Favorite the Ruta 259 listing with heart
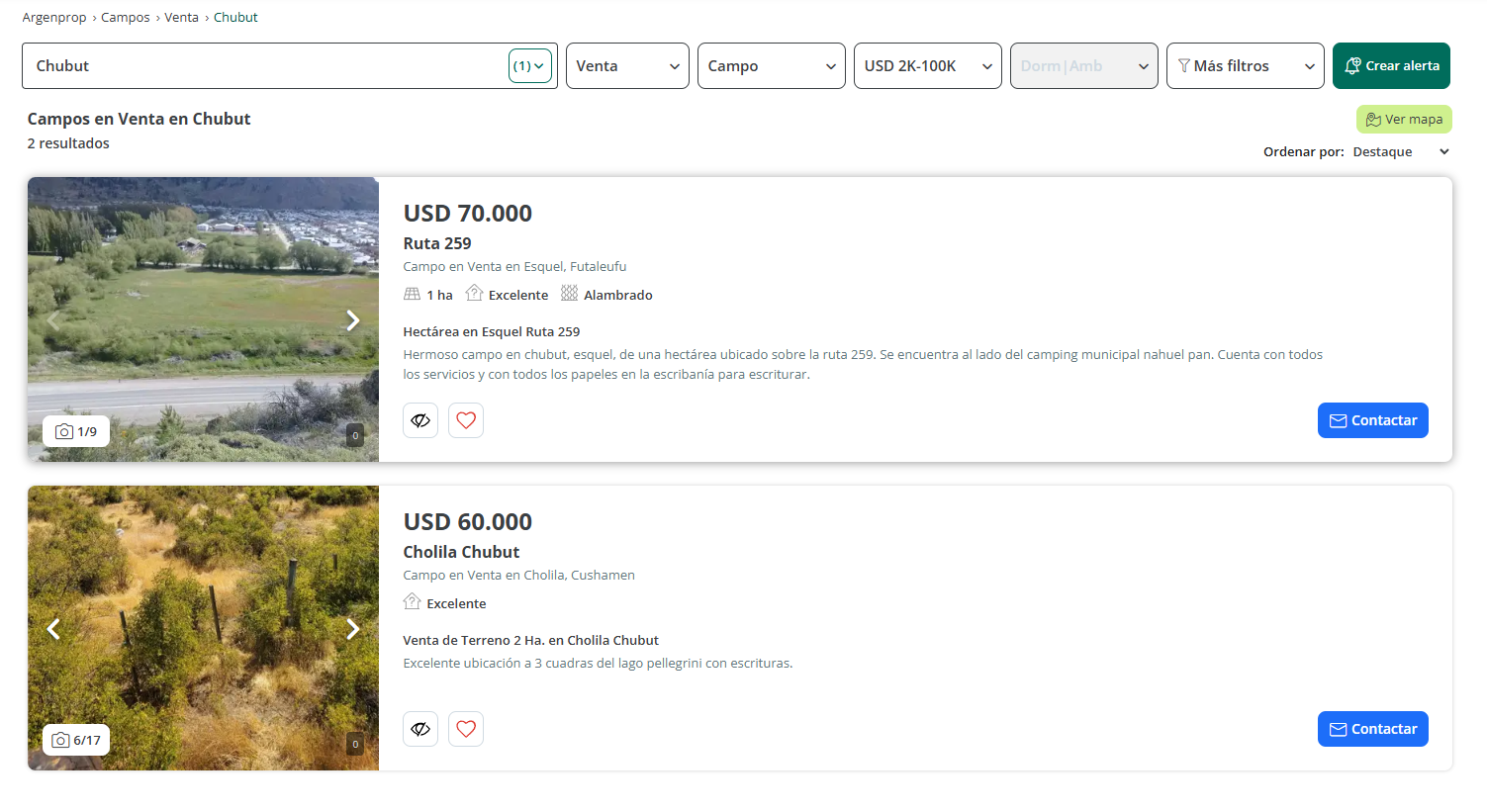Viewport: 1487px width, 812px height. click(466, 420)
